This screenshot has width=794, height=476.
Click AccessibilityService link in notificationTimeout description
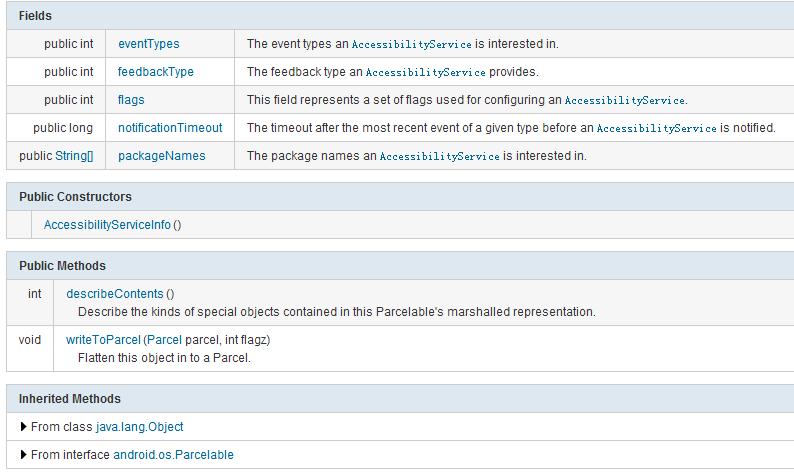click(x=656, y=128)
